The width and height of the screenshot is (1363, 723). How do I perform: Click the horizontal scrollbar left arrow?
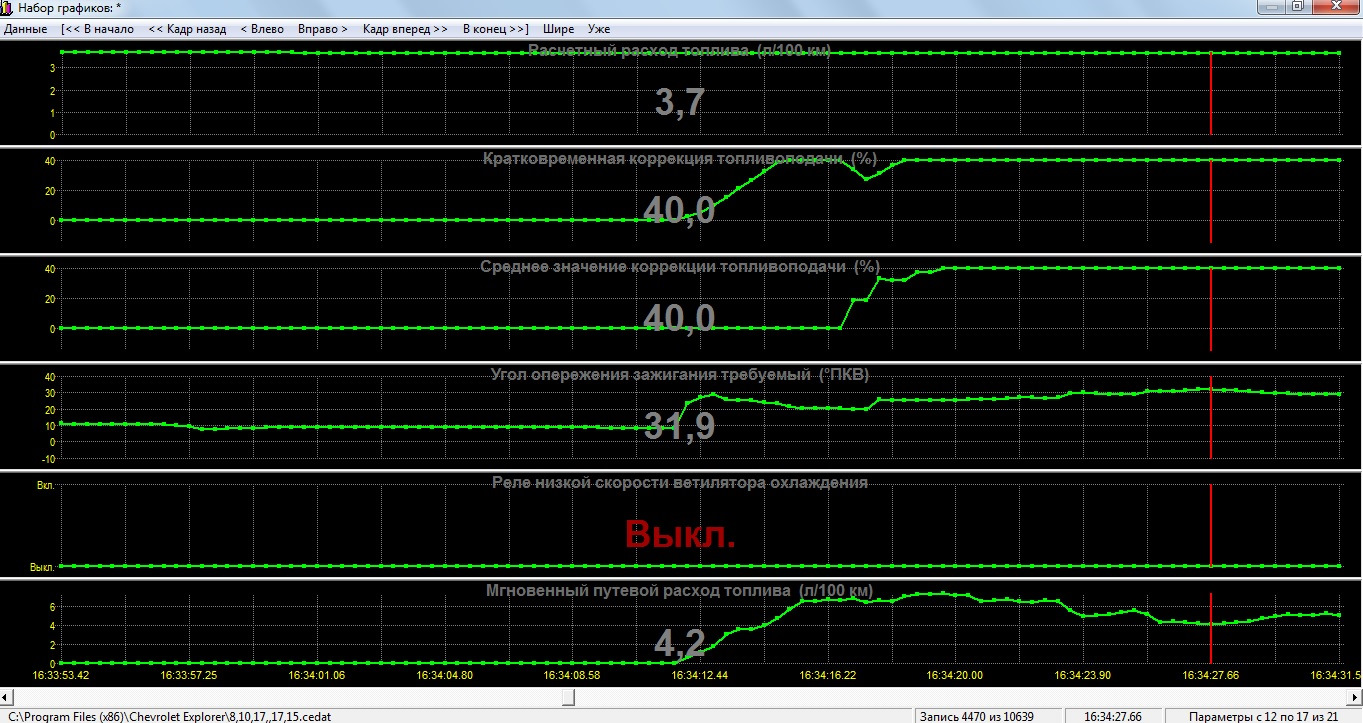[x=8, y=696]
